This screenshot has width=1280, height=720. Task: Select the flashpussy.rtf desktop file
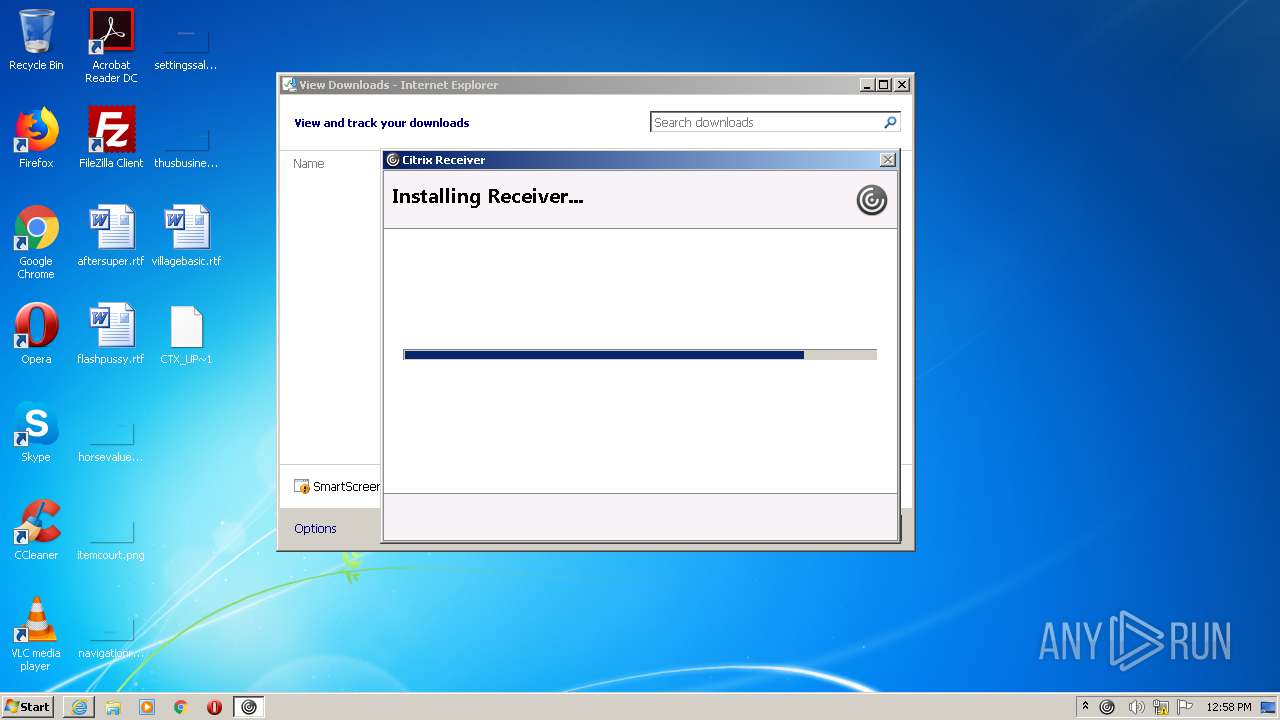[x=111, y=334]
